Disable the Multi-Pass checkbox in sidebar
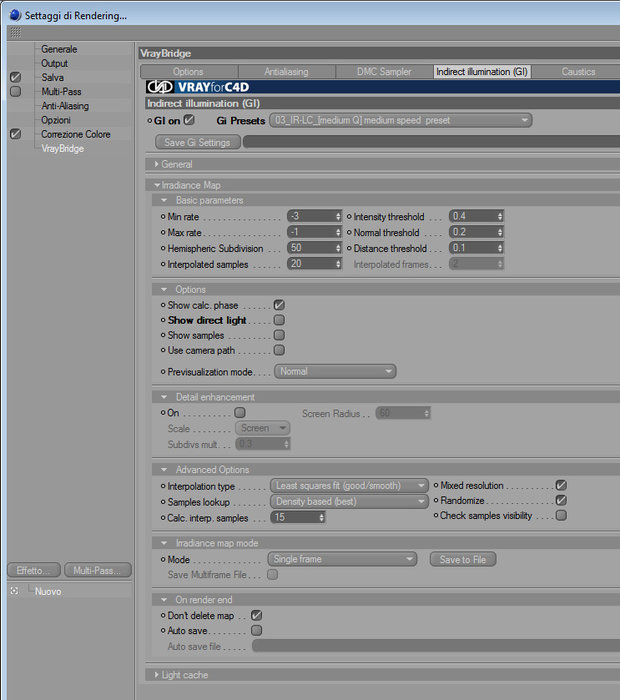 tap(15, 92)
